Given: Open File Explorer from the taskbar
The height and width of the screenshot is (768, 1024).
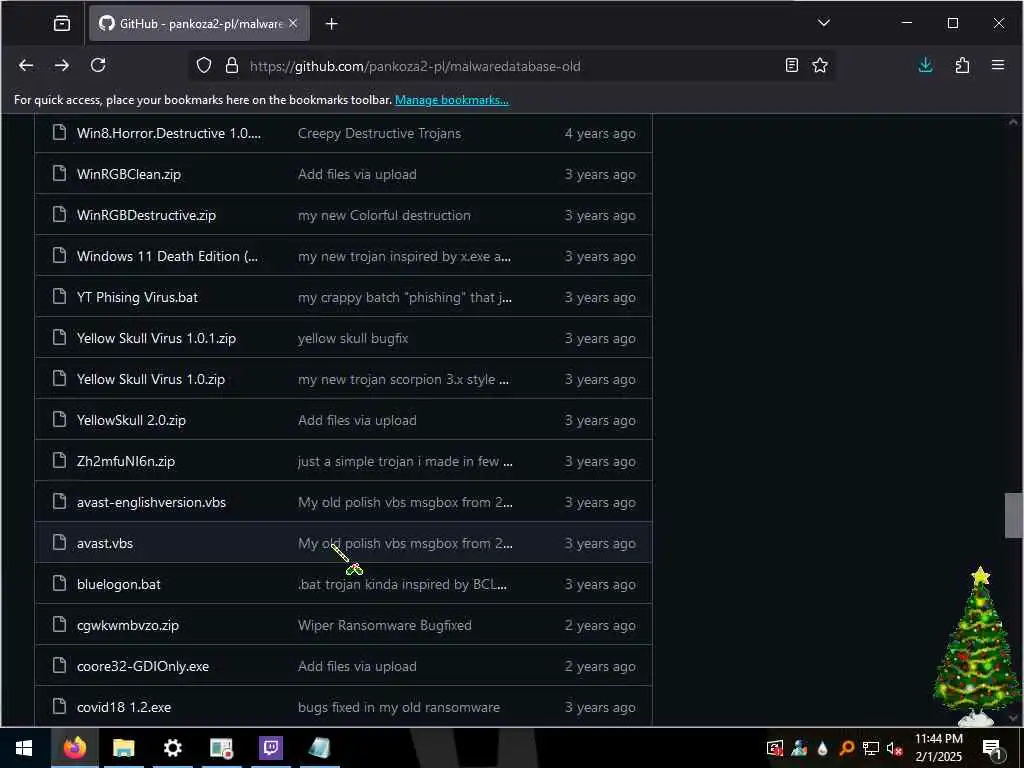Looking at the screenshot, I should 123,748.
